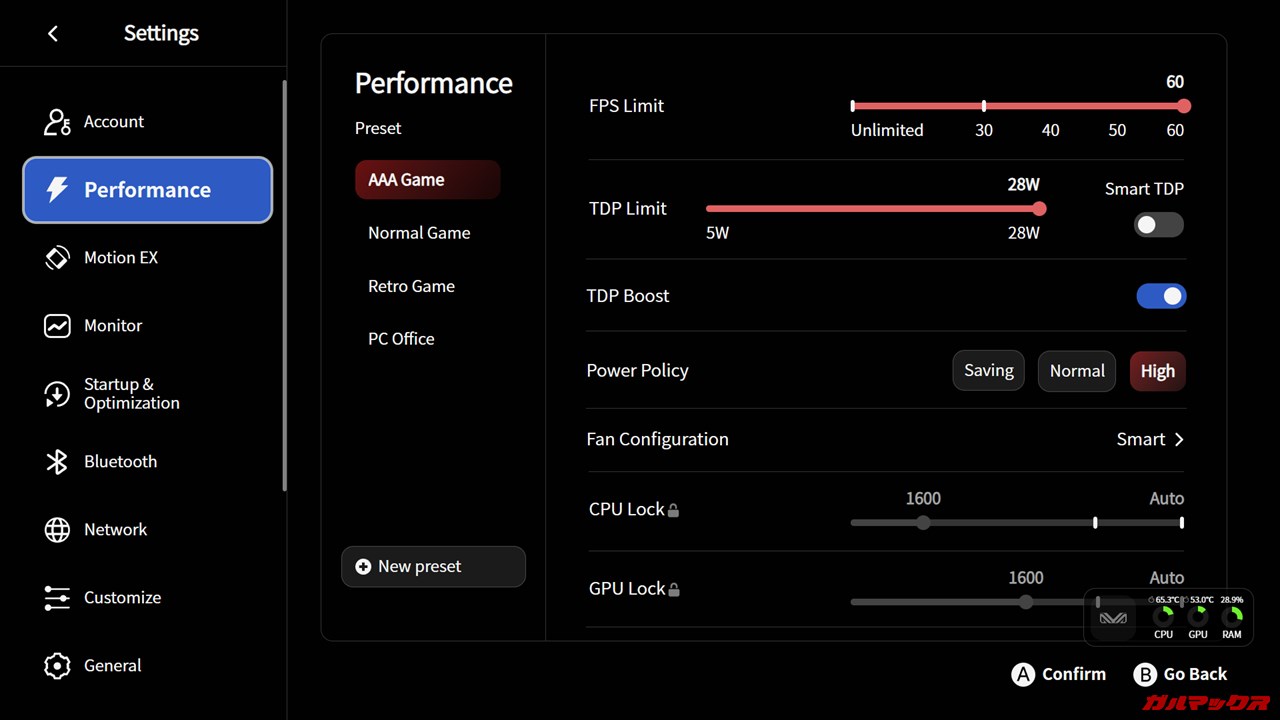Turn off the TDP Boost toggle
Viewport: 1280px width, 720px height.
click(x=1161, y=296)
